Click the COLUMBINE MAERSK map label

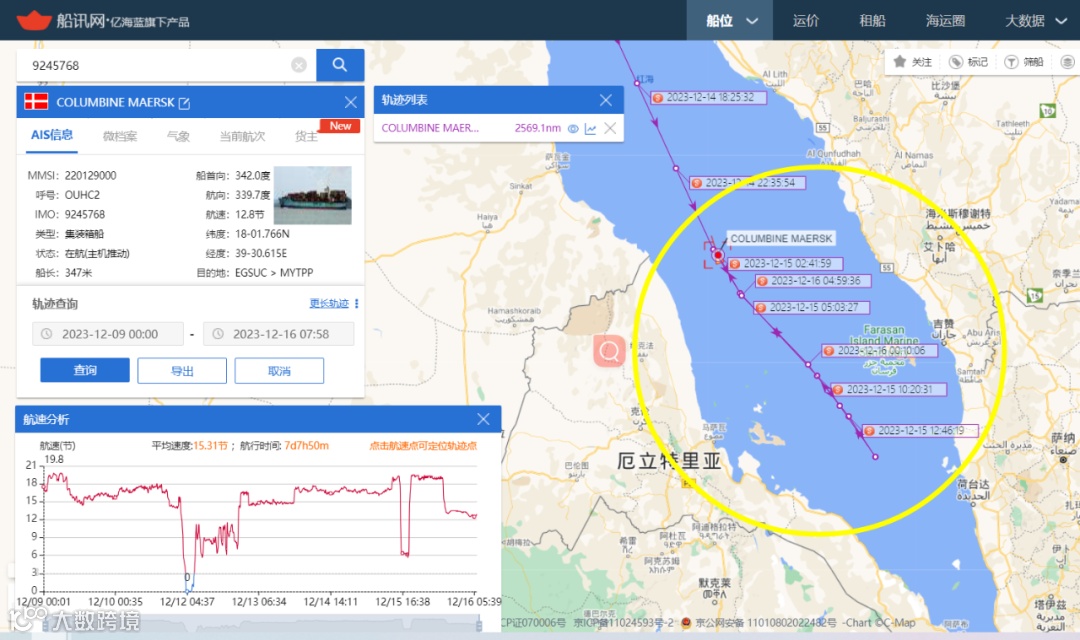pyautogui.click(x=781, y=238)
